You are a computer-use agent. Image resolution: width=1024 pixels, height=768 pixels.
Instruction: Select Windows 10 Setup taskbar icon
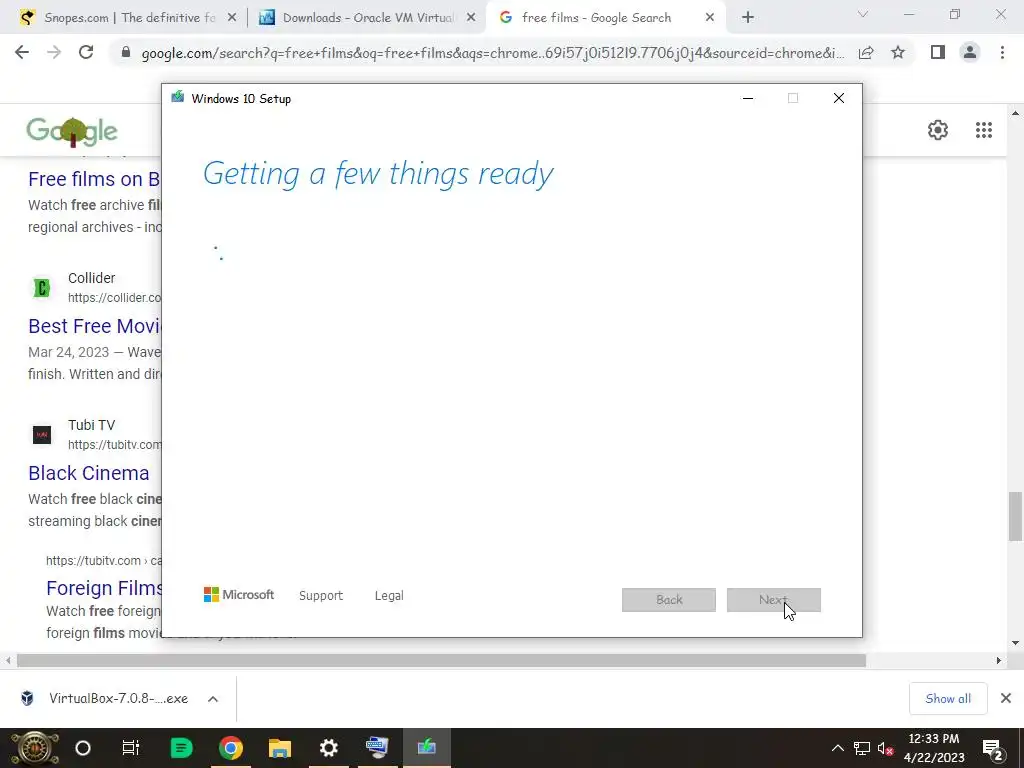click(426, 747)
